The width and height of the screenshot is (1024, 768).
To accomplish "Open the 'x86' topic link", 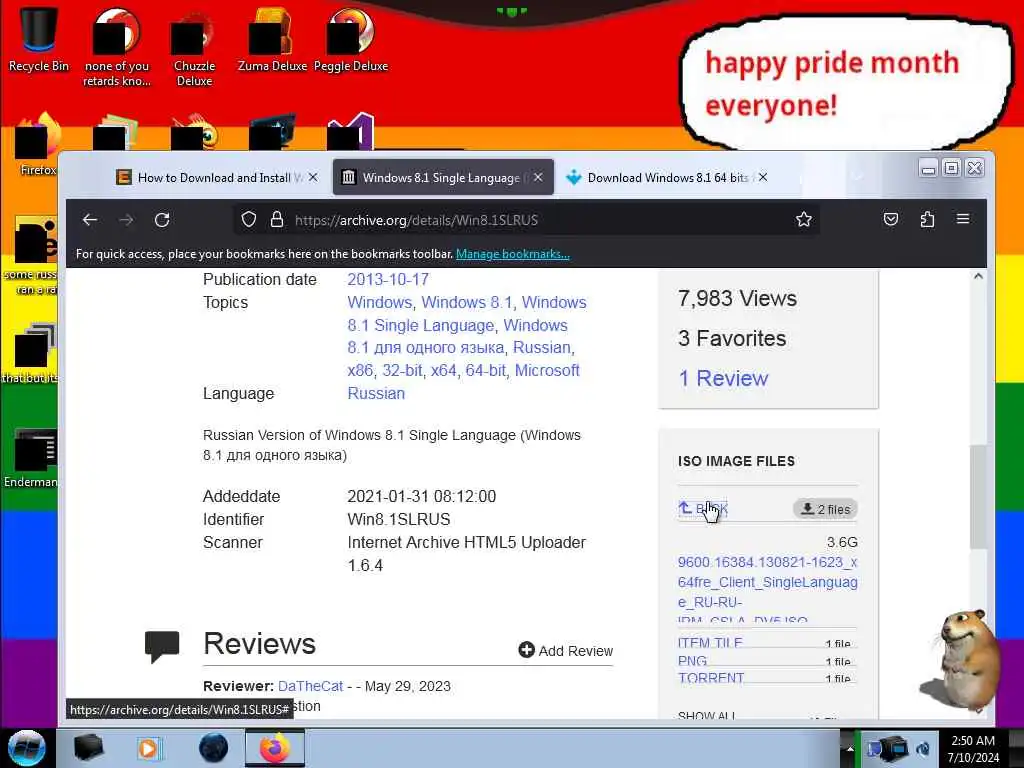I will 360,370.
